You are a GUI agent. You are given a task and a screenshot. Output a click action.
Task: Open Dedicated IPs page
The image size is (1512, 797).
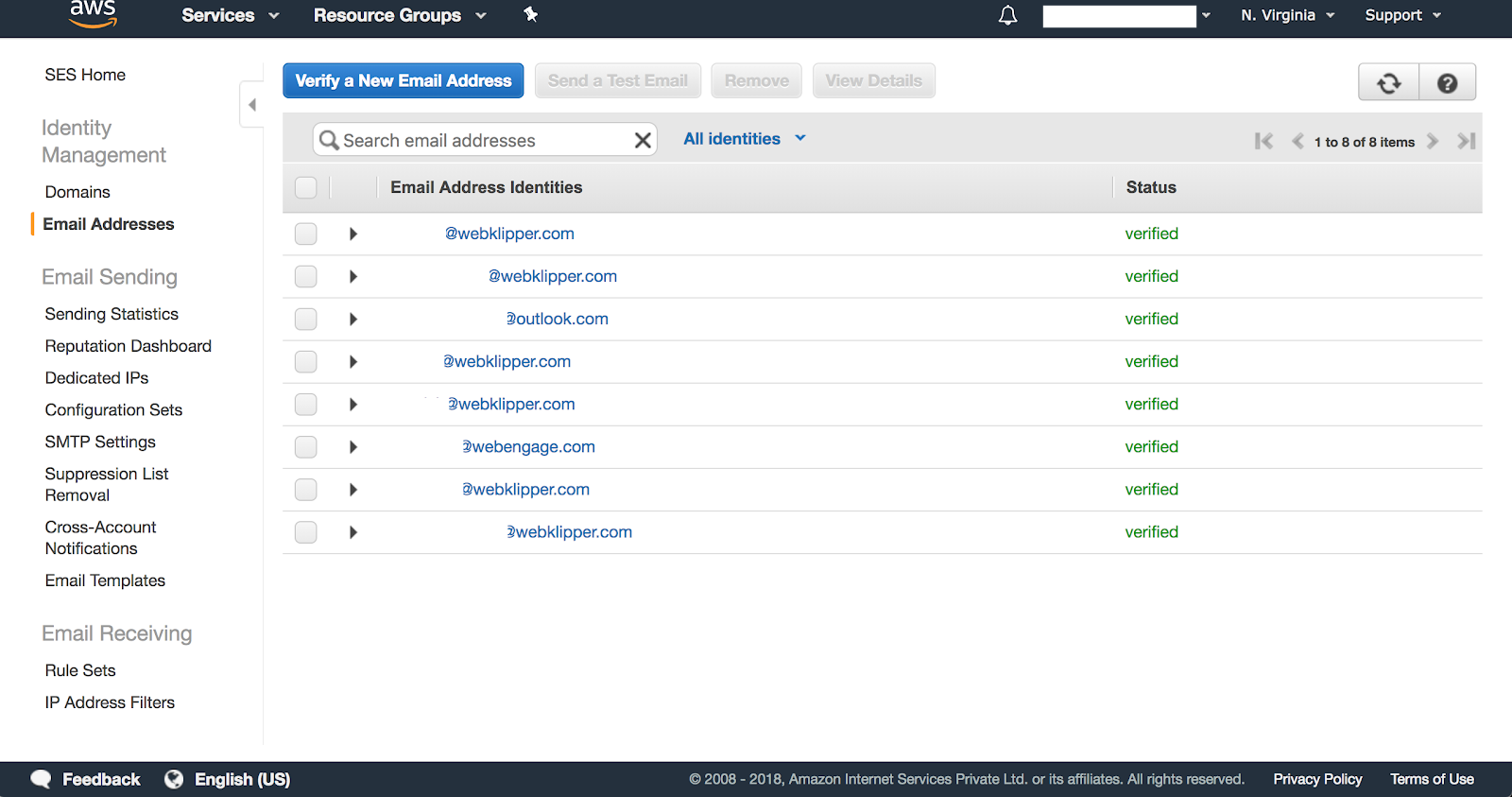tap(96, 378)
